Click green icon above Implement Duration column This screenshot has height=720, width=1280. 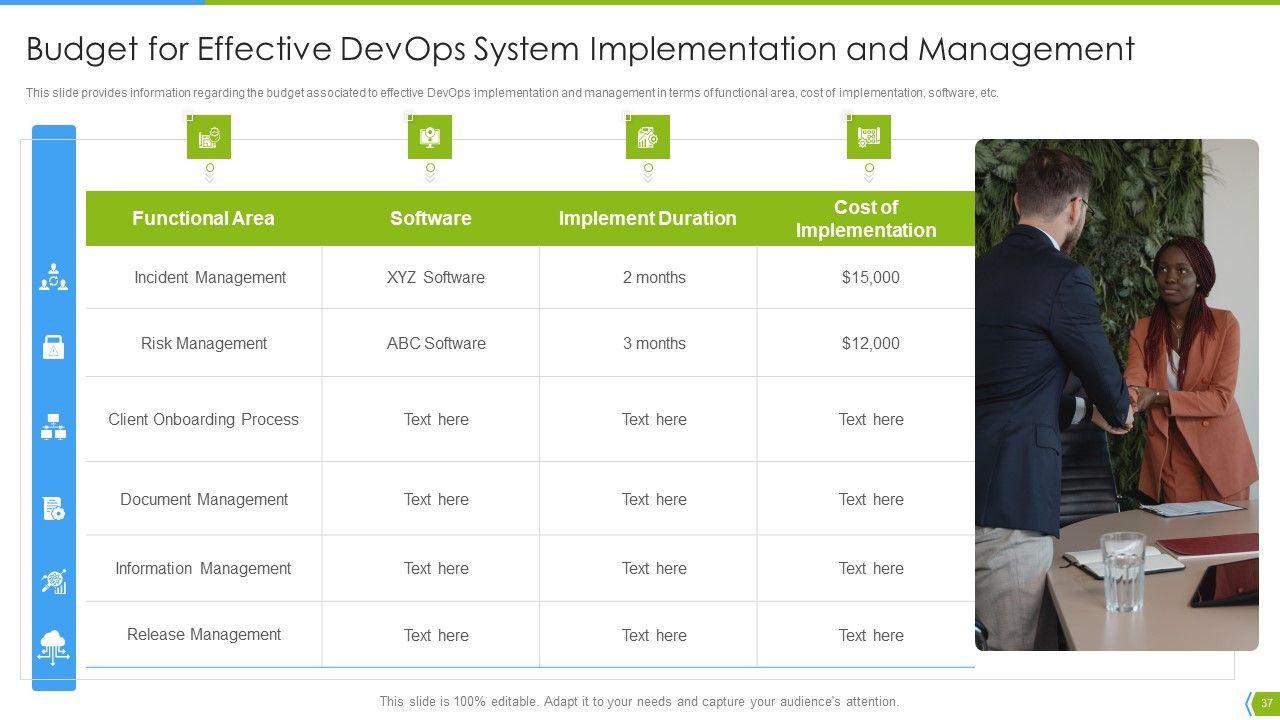[647, 137]
